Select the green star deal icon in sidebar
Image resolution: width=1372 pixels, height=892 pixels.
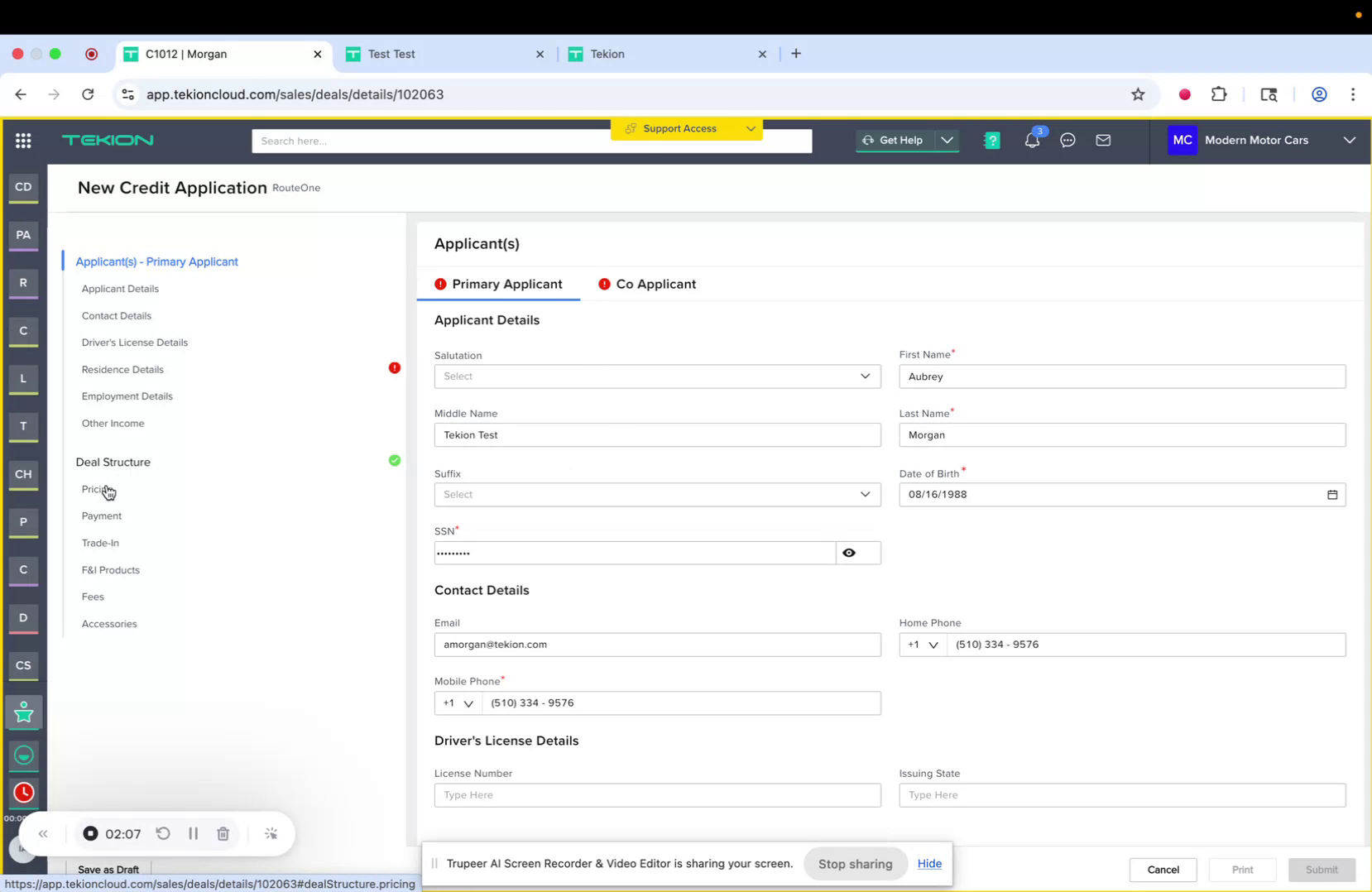coord(23,712)
